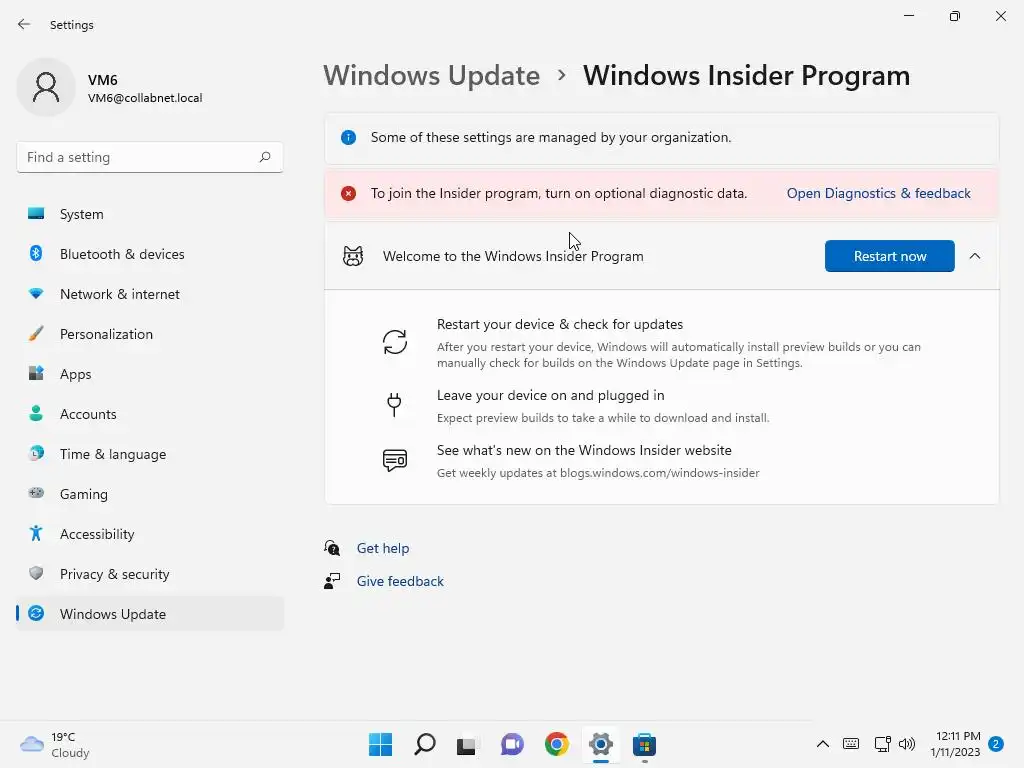Collapse the Welcome to Insider Program section
This screenshot has width=1024, height=768.
tap(974, 256)
